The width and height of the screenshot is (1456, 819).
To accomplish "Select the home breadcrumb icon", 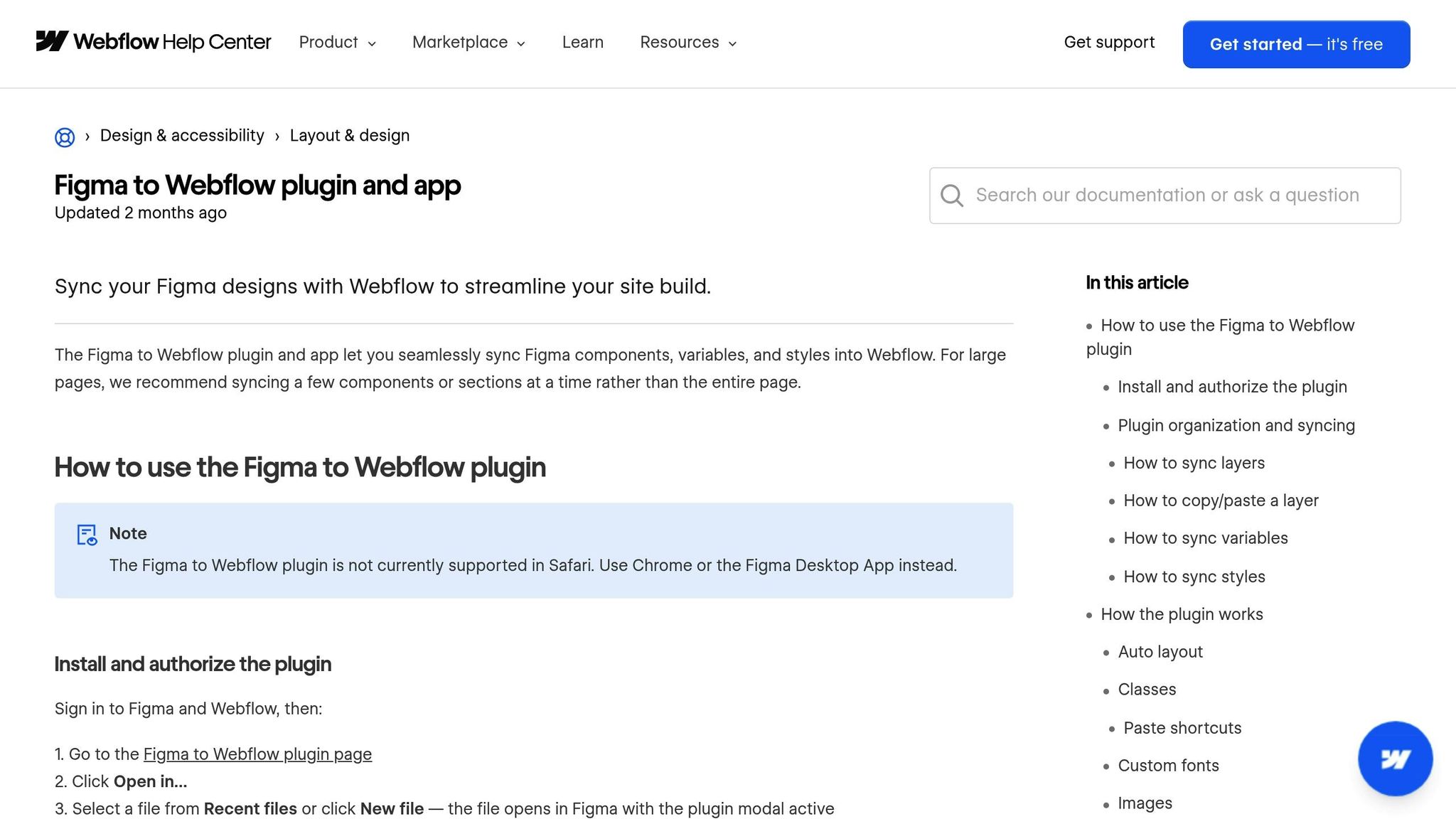I will (64, 136).
